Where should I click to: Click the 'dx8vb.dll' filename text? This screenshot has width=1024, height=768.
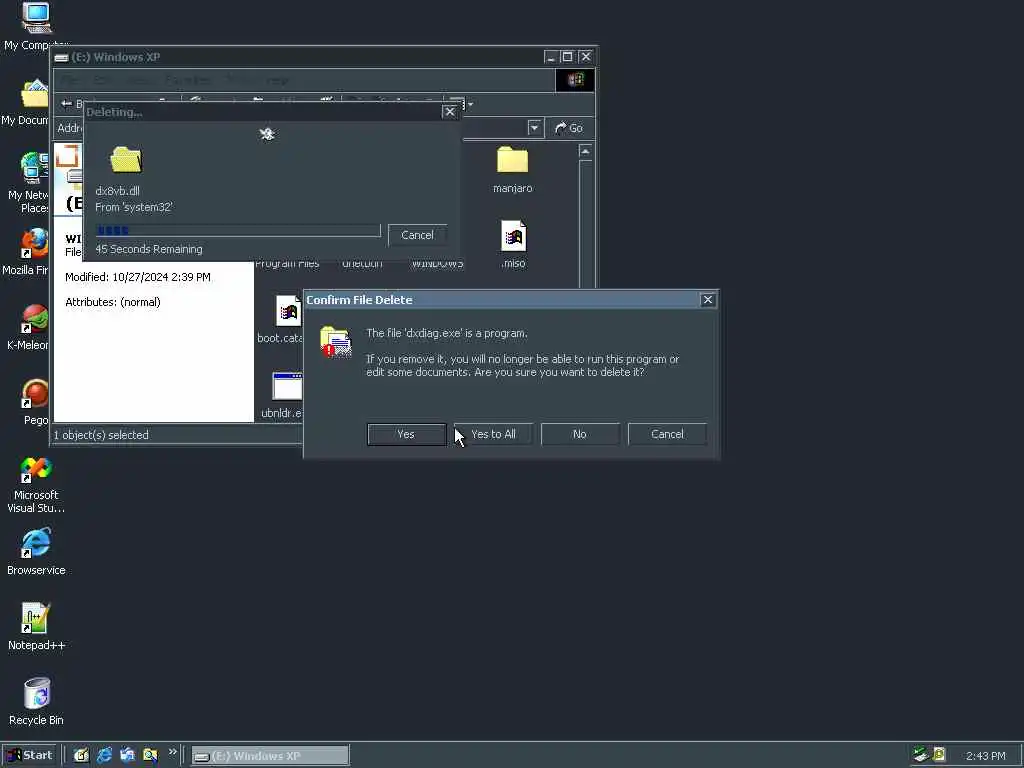[x=118, y=191]
